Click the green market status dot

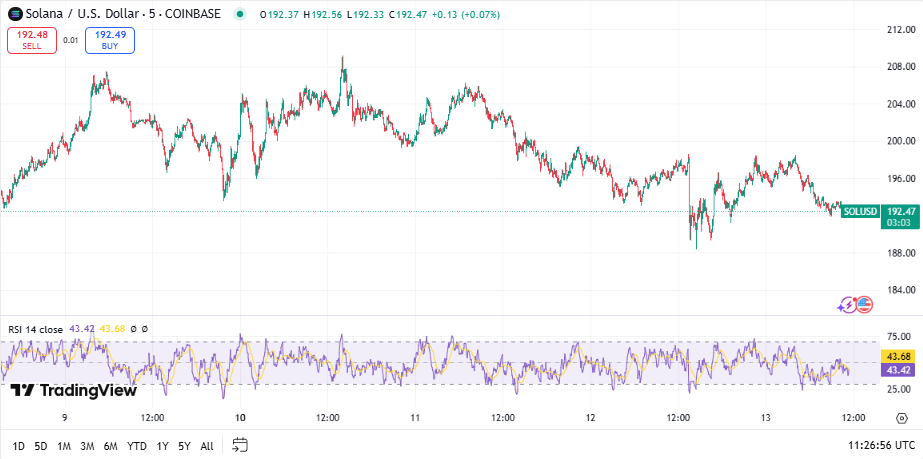point(240,14)
